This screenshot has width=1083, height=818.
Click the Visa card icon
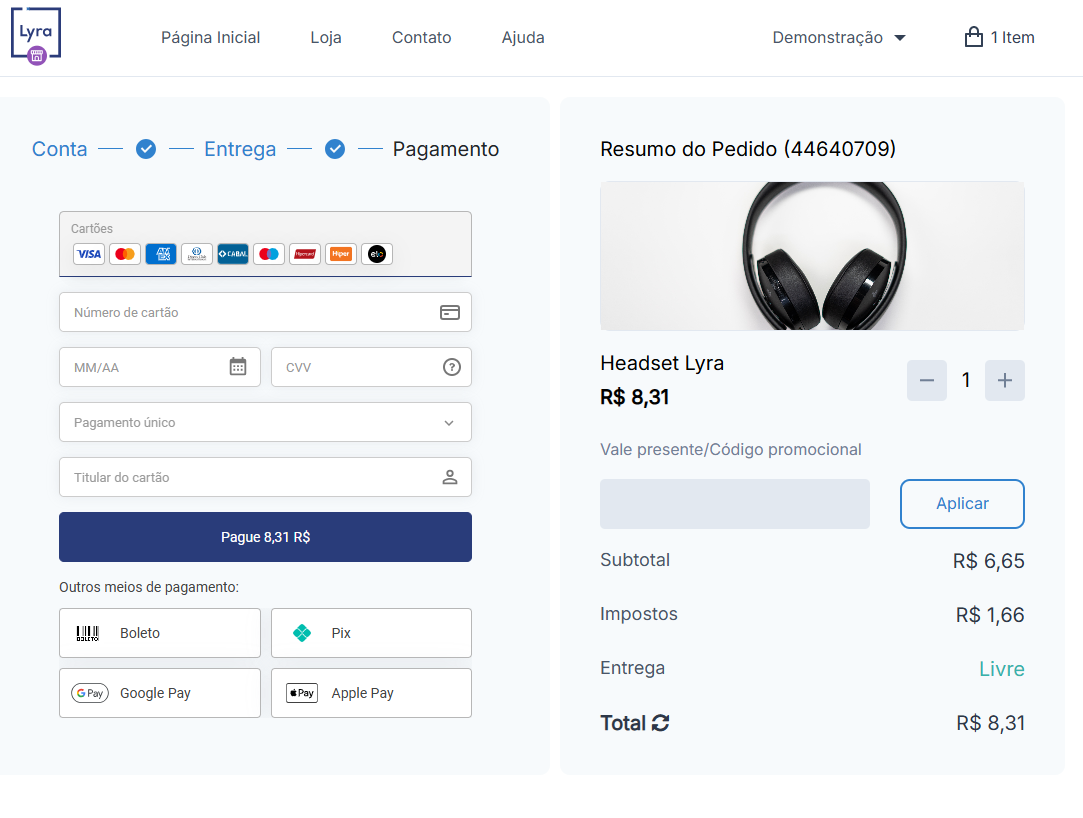coord(89,254)
